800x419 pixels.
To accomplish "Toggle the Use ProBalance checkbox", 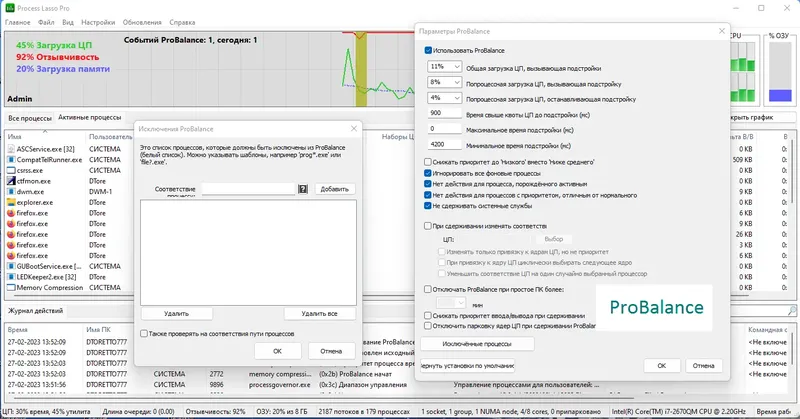I will (x=428, y=51).
